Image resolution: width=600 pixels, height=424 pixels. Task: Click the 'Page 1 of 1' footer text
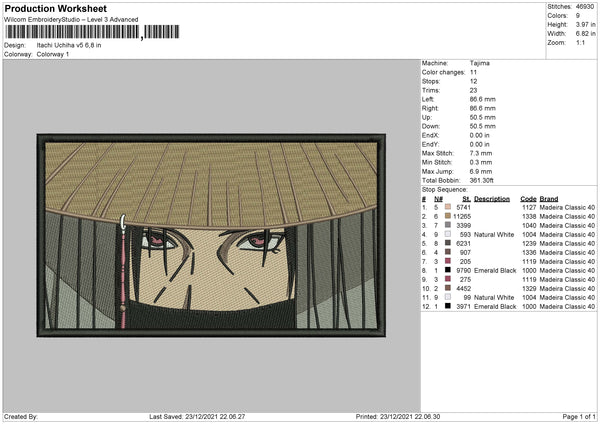pyautogui.click(x=579, y=416)
